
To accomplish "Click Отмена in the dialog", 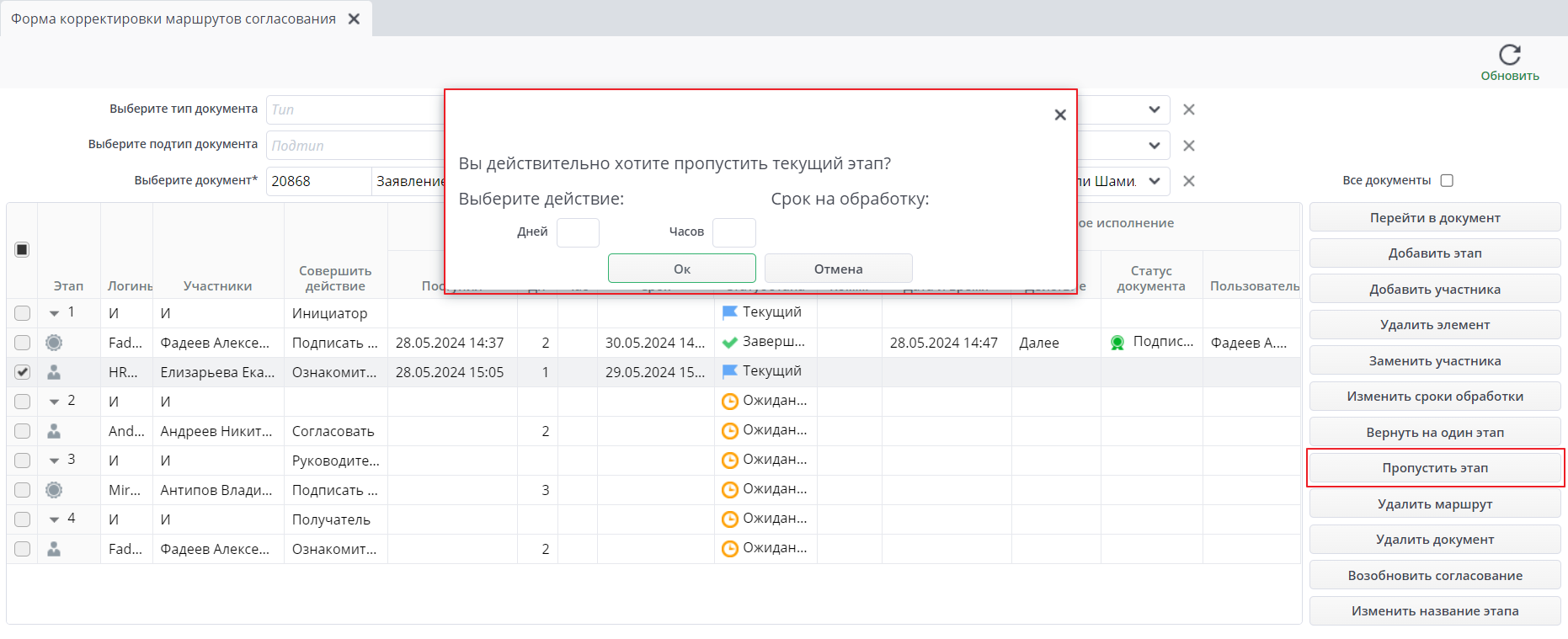I will point(838,269).
